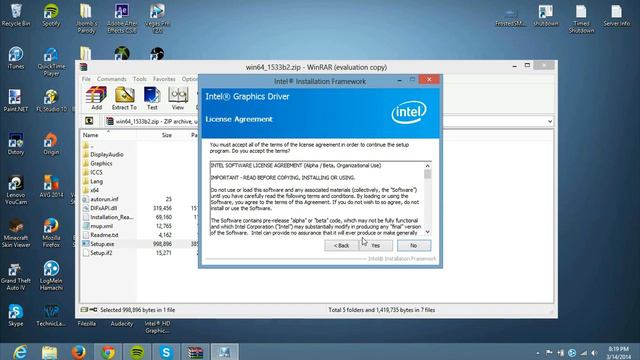Image resolution: width=640 pixels, height=360 pixels.
Task: Open File Explorer from the taskbar
Action: click(49, 352)
